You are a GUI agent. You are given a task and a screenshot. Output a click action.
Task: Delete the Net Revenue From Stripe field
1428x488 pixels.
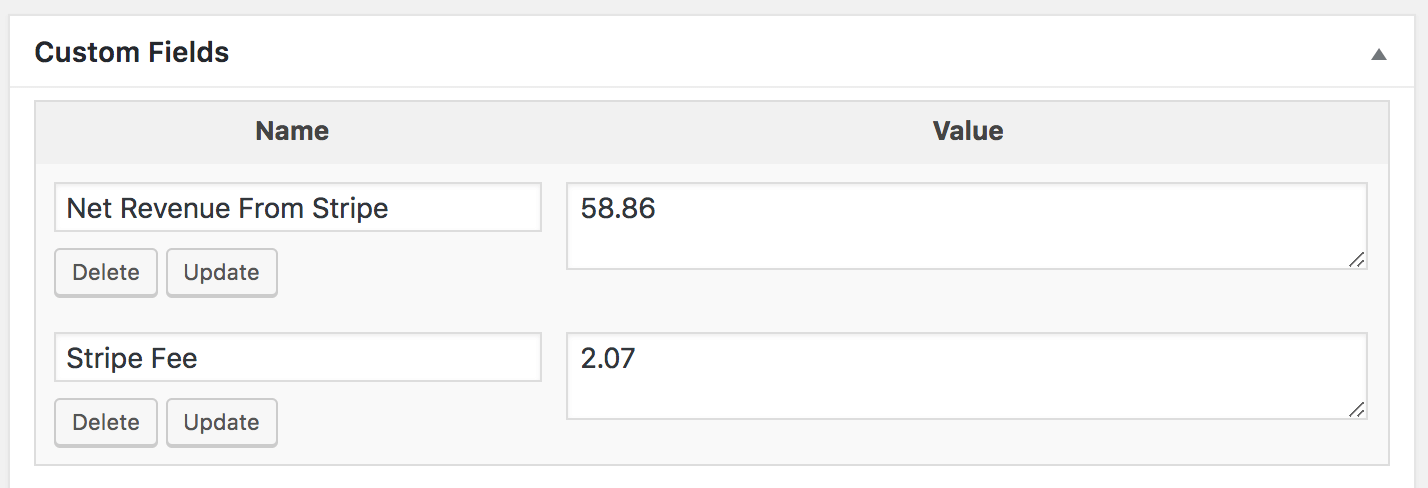click(x=106, y=272)
